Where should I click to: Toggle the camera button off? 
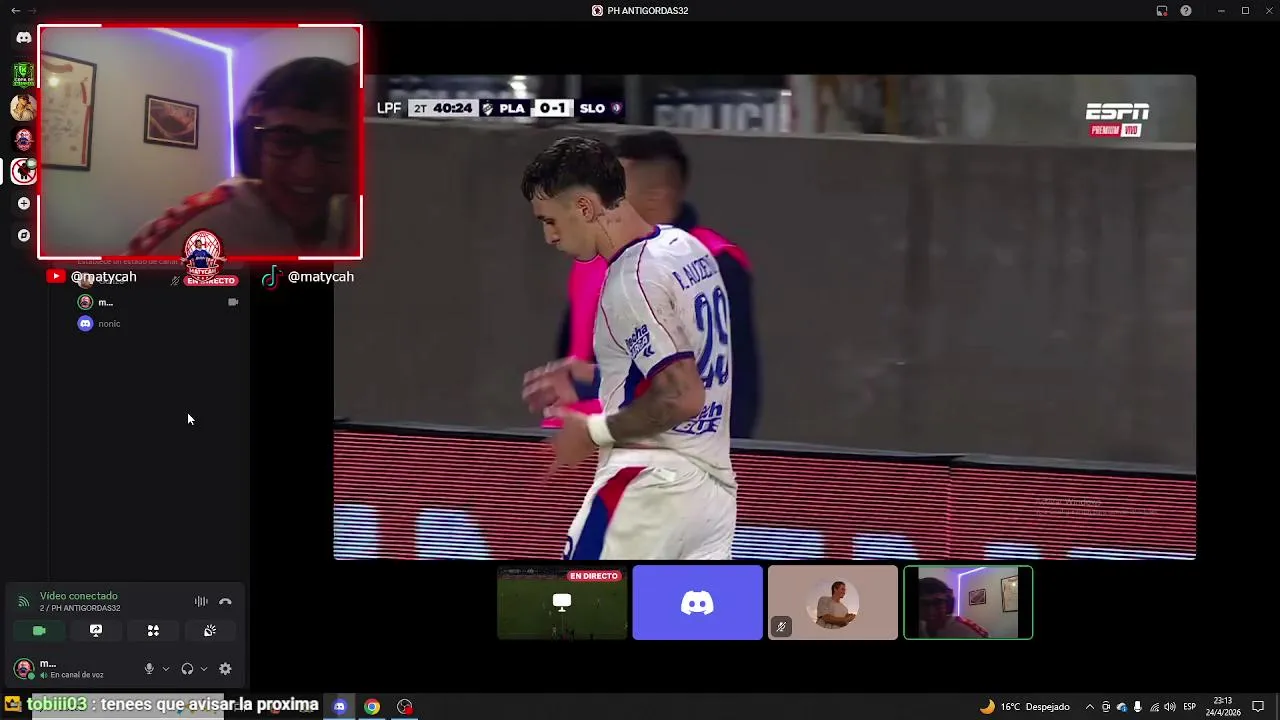39,631
